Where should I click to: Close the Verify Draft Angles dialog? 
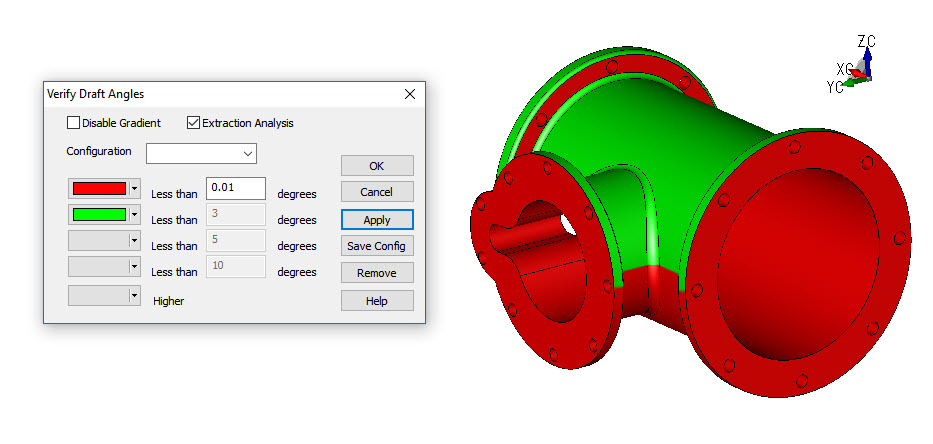[409, 94]
